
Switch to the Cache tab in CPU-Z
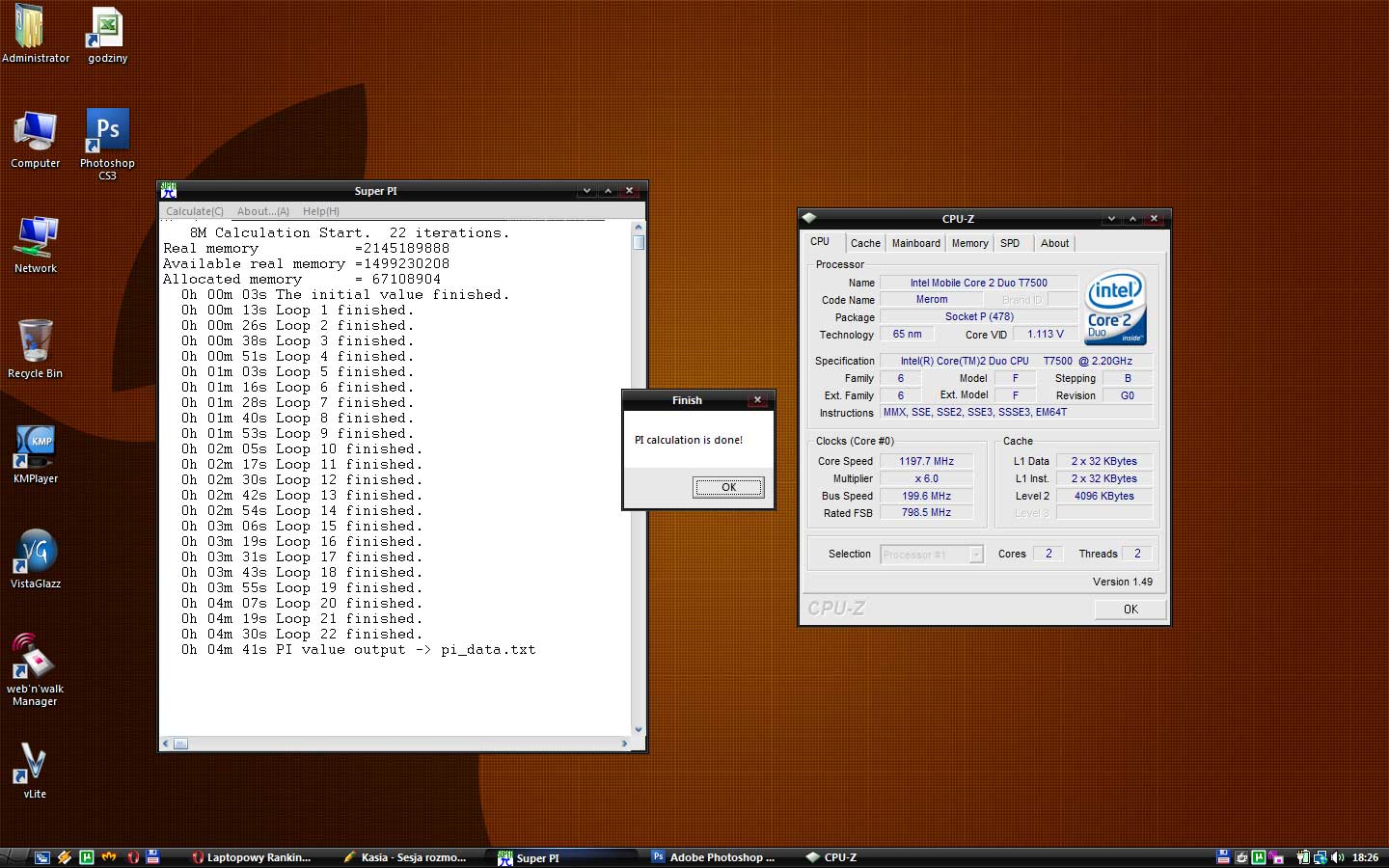click(865, 243)
